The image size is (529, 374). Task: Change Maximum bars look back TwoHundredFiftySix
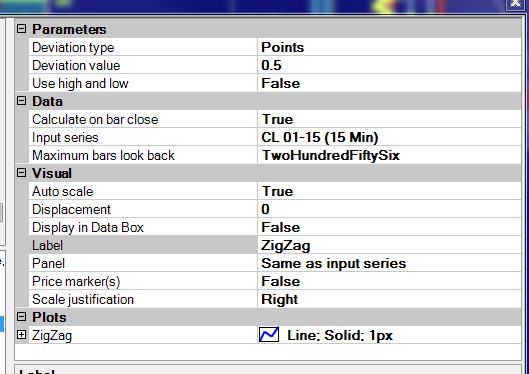tap(389, 155)
